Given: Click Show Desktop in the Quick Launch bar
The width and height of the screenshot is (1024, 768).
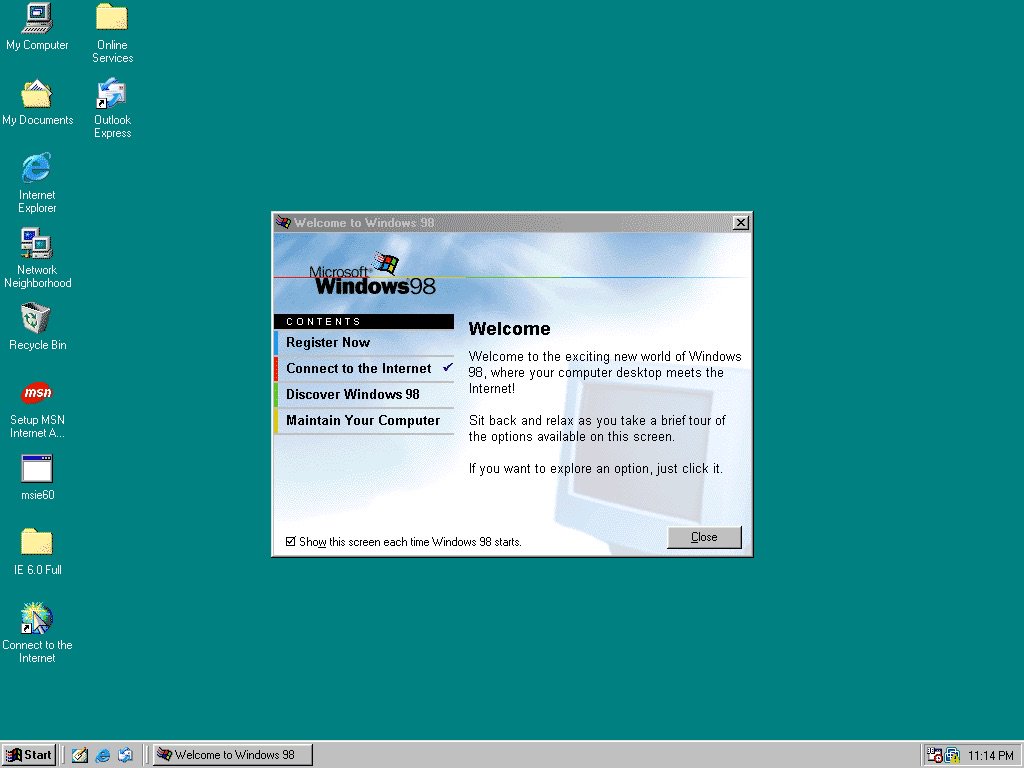Looking at the screenshot, I should 79,755.
